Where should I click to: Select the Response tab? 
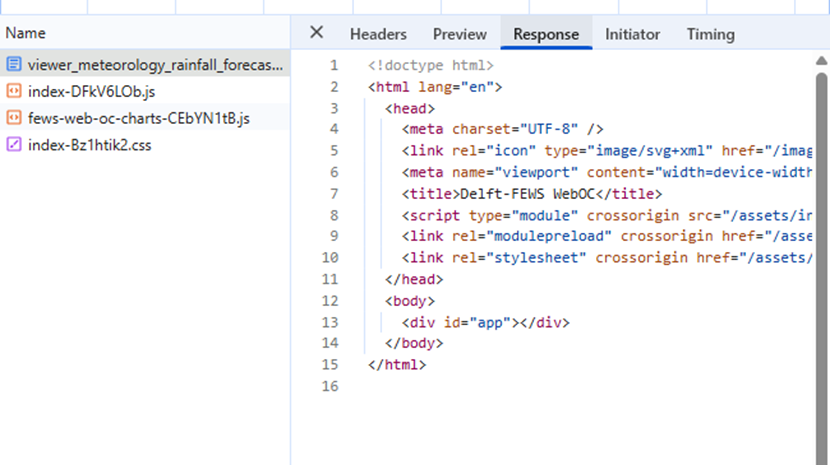click(545, 34)
